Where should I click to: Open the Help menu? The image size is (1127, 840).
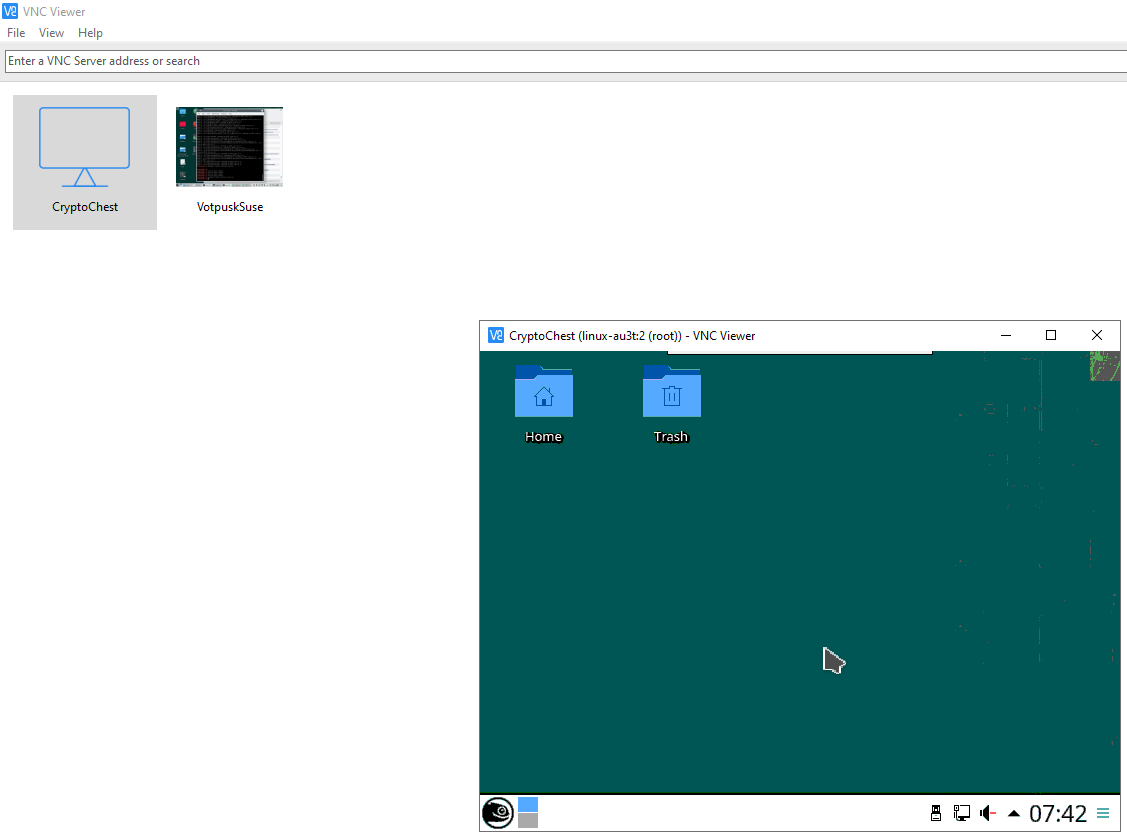[91, 33]
